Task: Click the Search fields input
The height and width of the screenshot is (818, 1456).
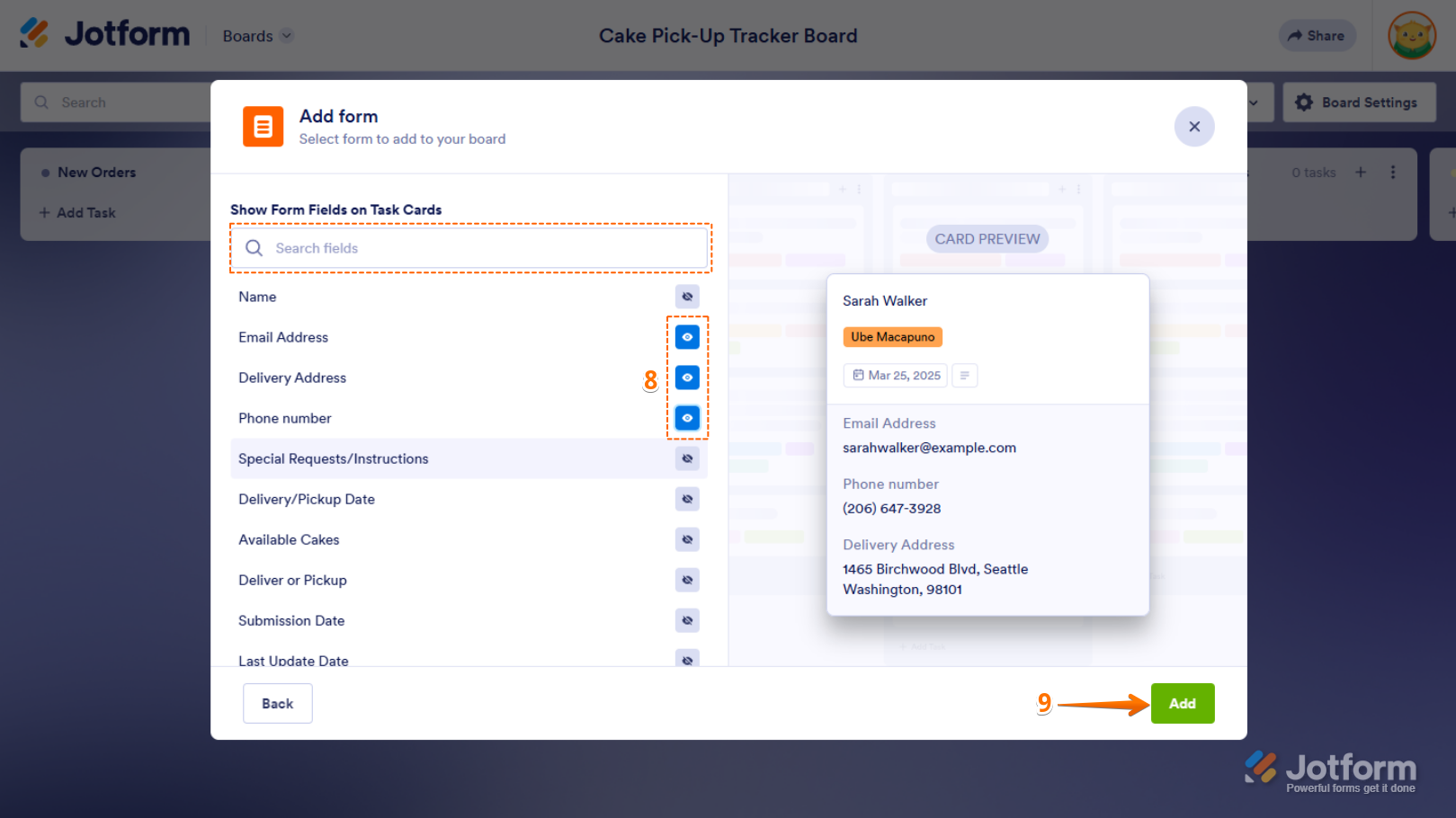Action: [x=470, y=248]
